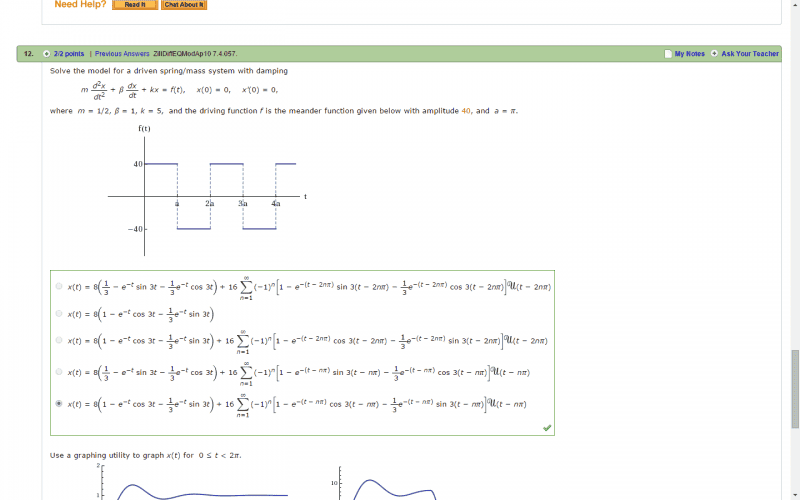Click the Read It button
Viewport: 800px width, 500px height.
point(135,5)
